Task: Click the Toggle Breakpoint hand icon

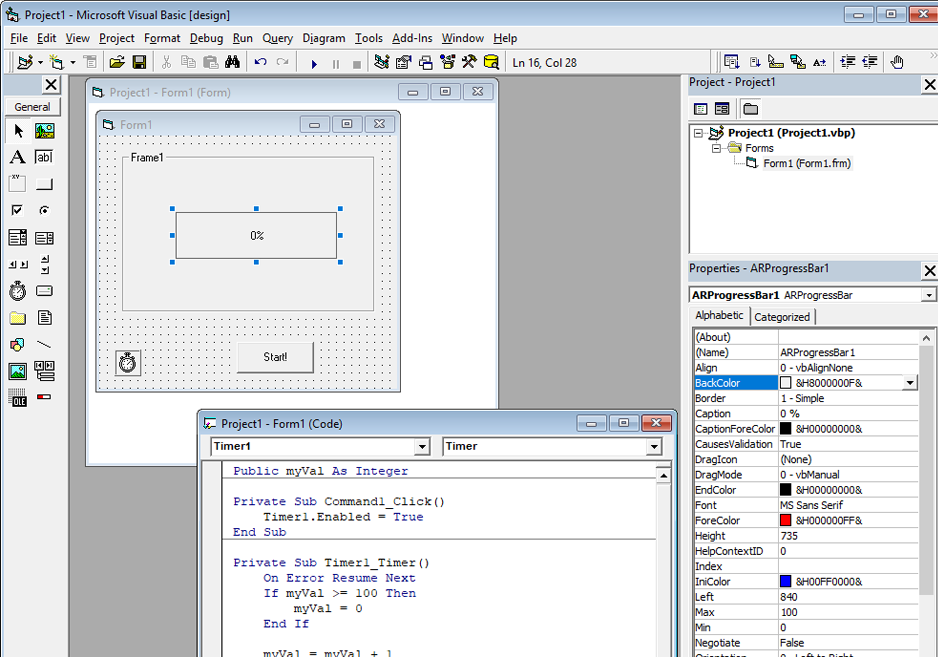Action: click(896, 62)
